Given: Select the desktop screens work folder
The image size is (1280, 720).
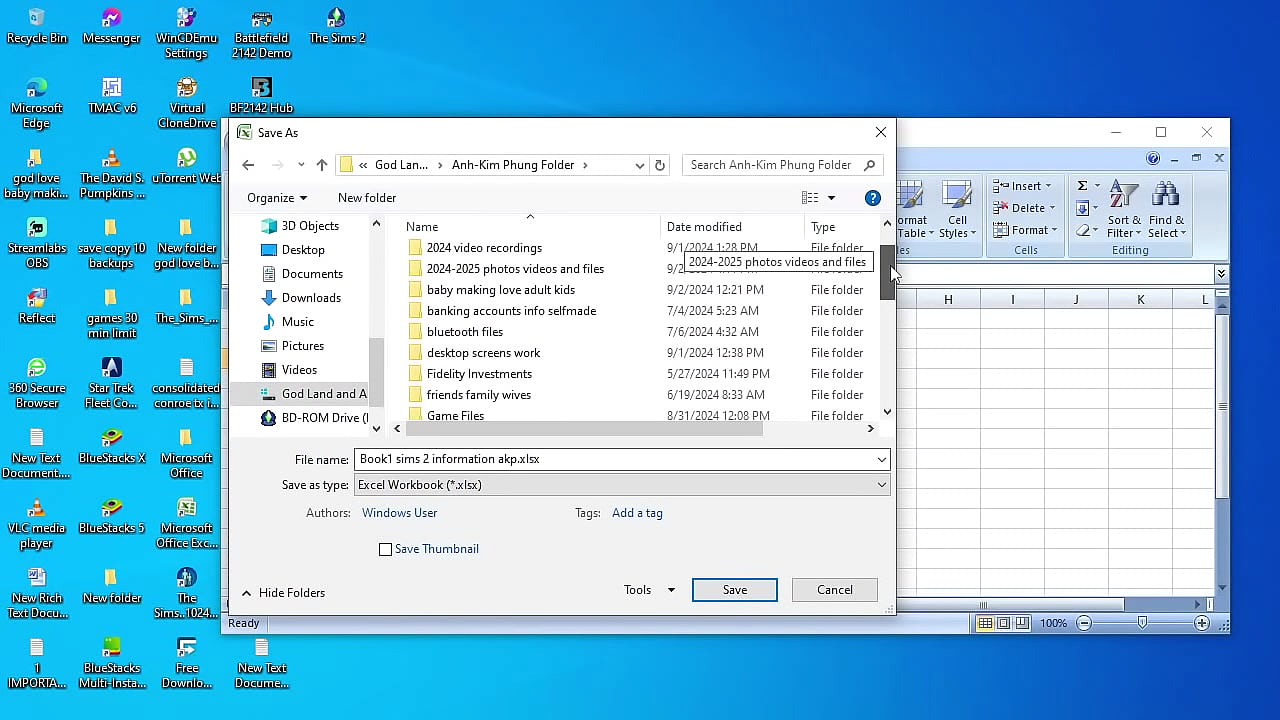Looking at the screenshot, I should 483,353.
